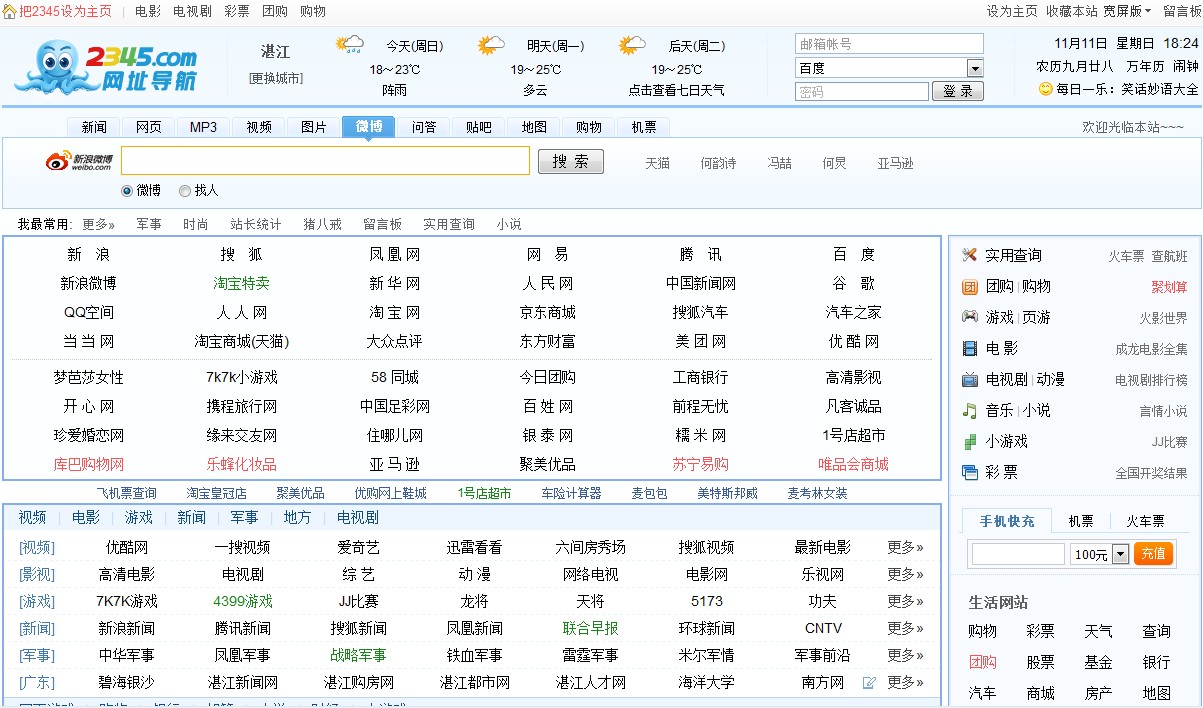Open the 百度 mail provider dropdown
Image resolution: width=1203 pixels, height=708 pixels.
click(x=975, y=68)
